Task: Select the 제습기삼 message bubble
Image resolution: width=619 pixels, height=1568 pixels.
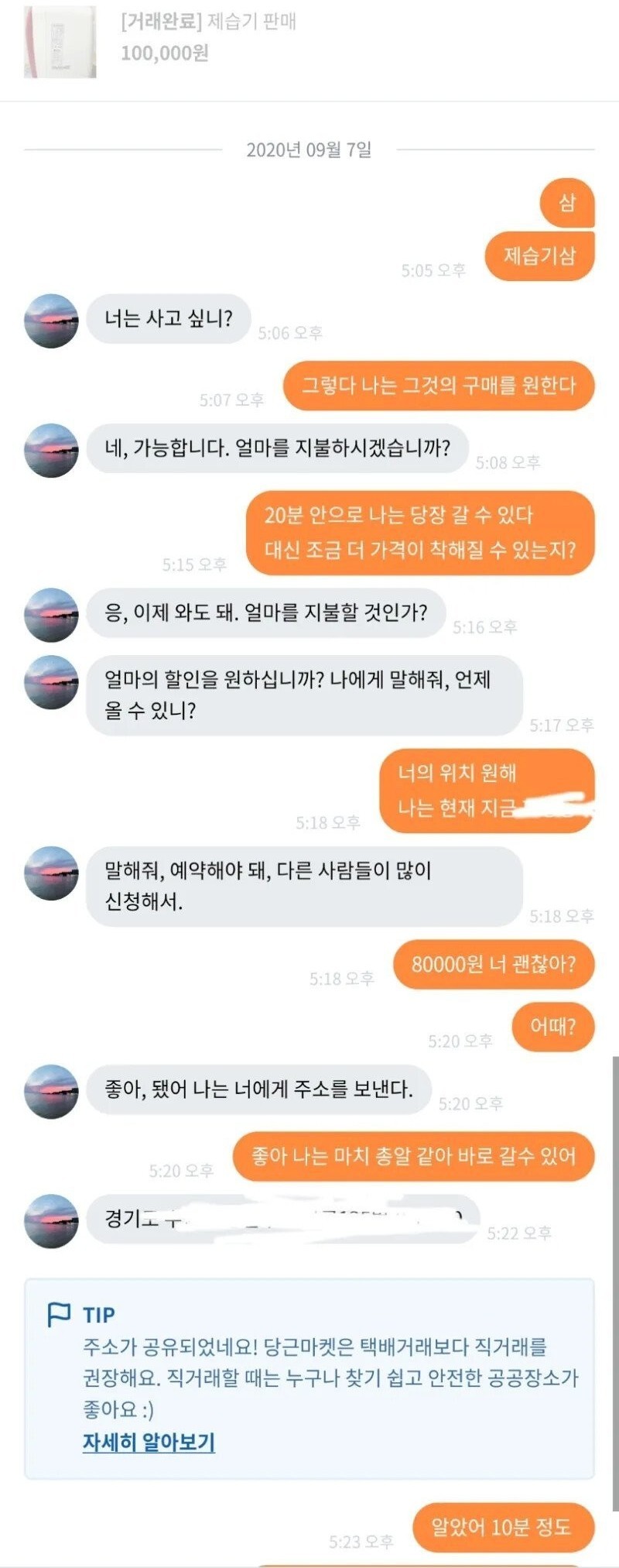Action: tap(540, 256)
